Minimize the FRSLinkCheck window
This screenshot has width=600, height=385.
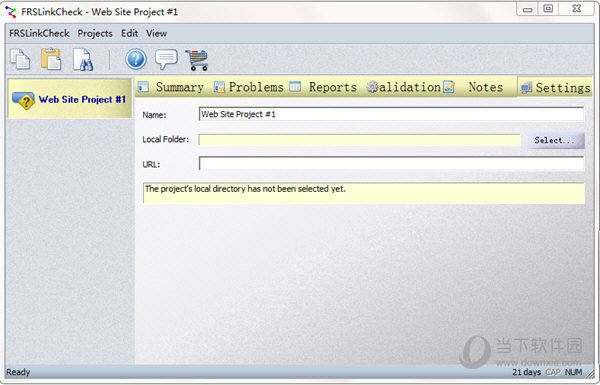coord(528,9)
